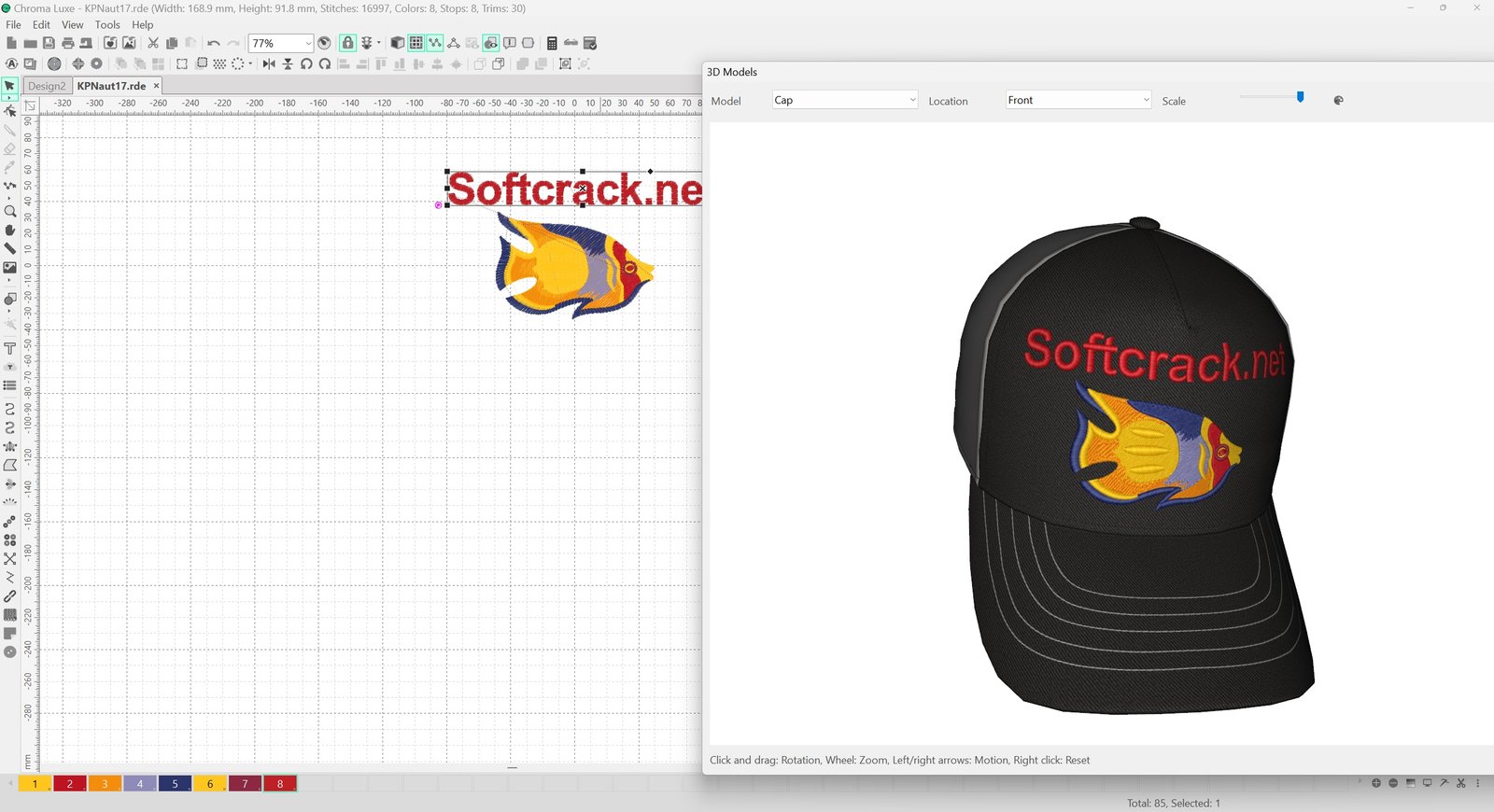Toggle the stitch points display button

(434, 43)
